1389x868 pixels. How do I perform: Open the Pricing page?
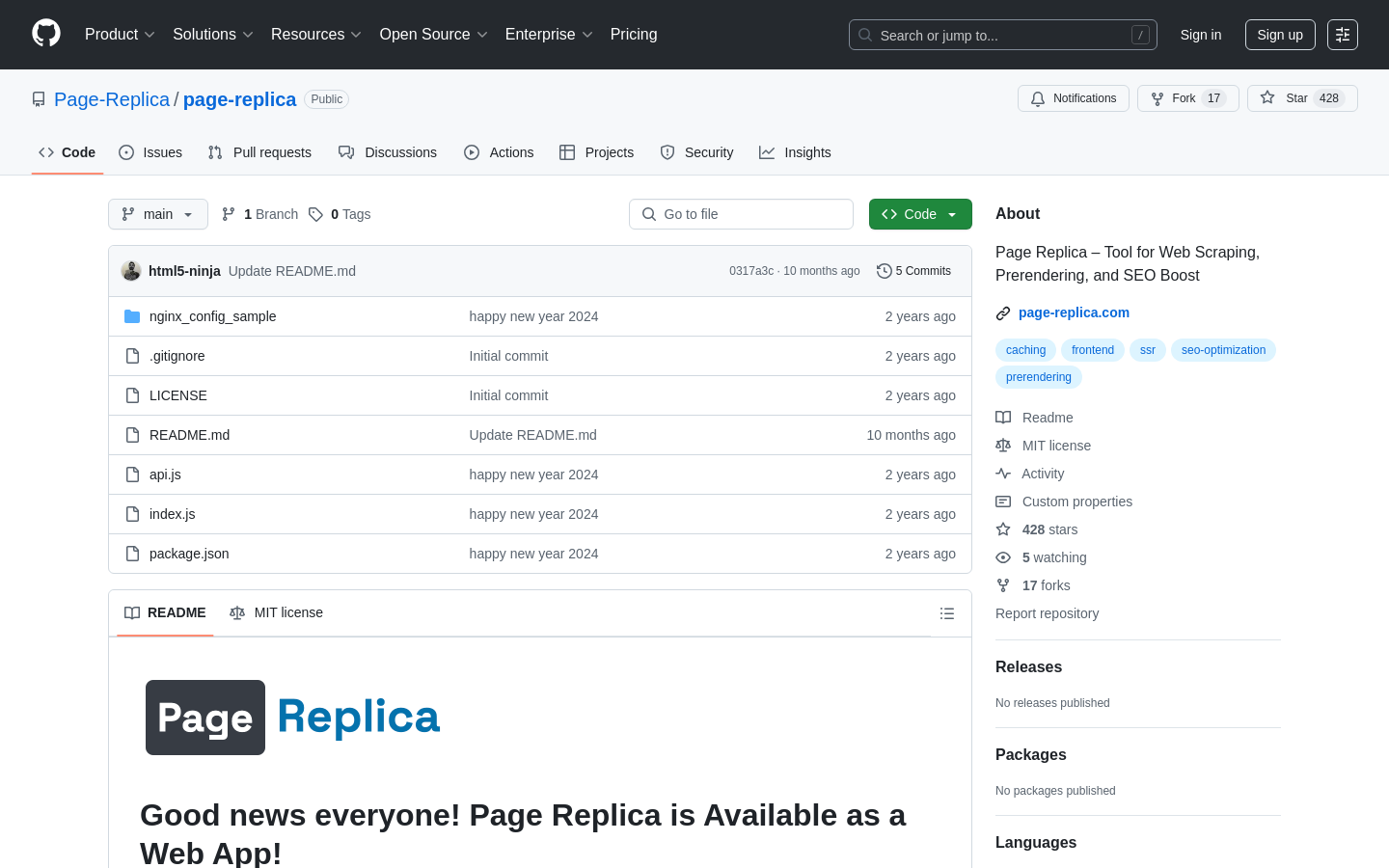pos(634,35)
